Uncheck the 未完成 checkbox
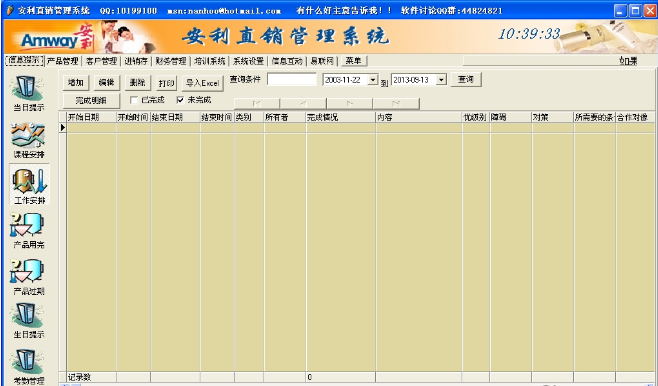The width and height of the screenshot is (658, 386). tap(180, 100)
